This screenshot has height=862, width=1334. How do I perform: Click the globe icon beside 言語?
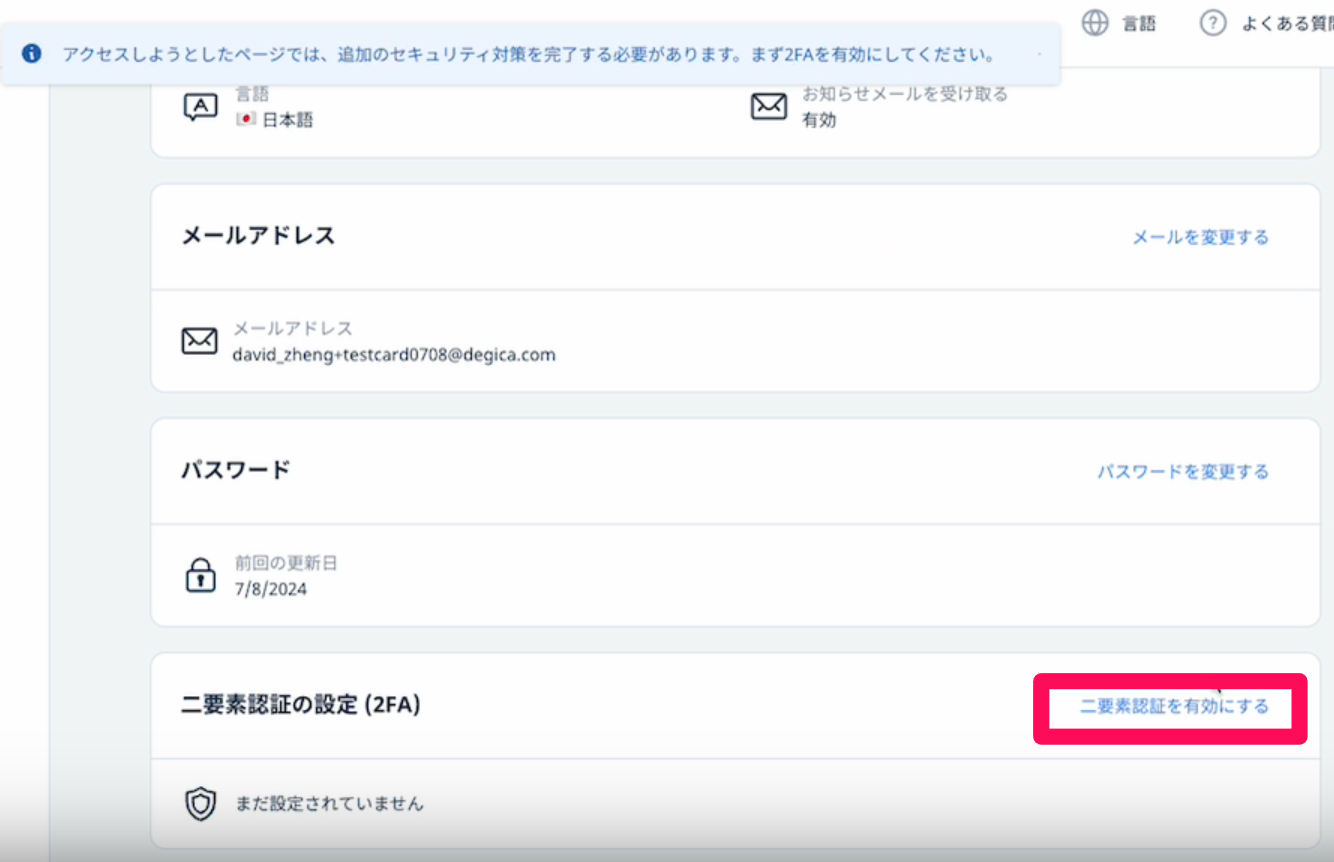[x=1095, y=24]
